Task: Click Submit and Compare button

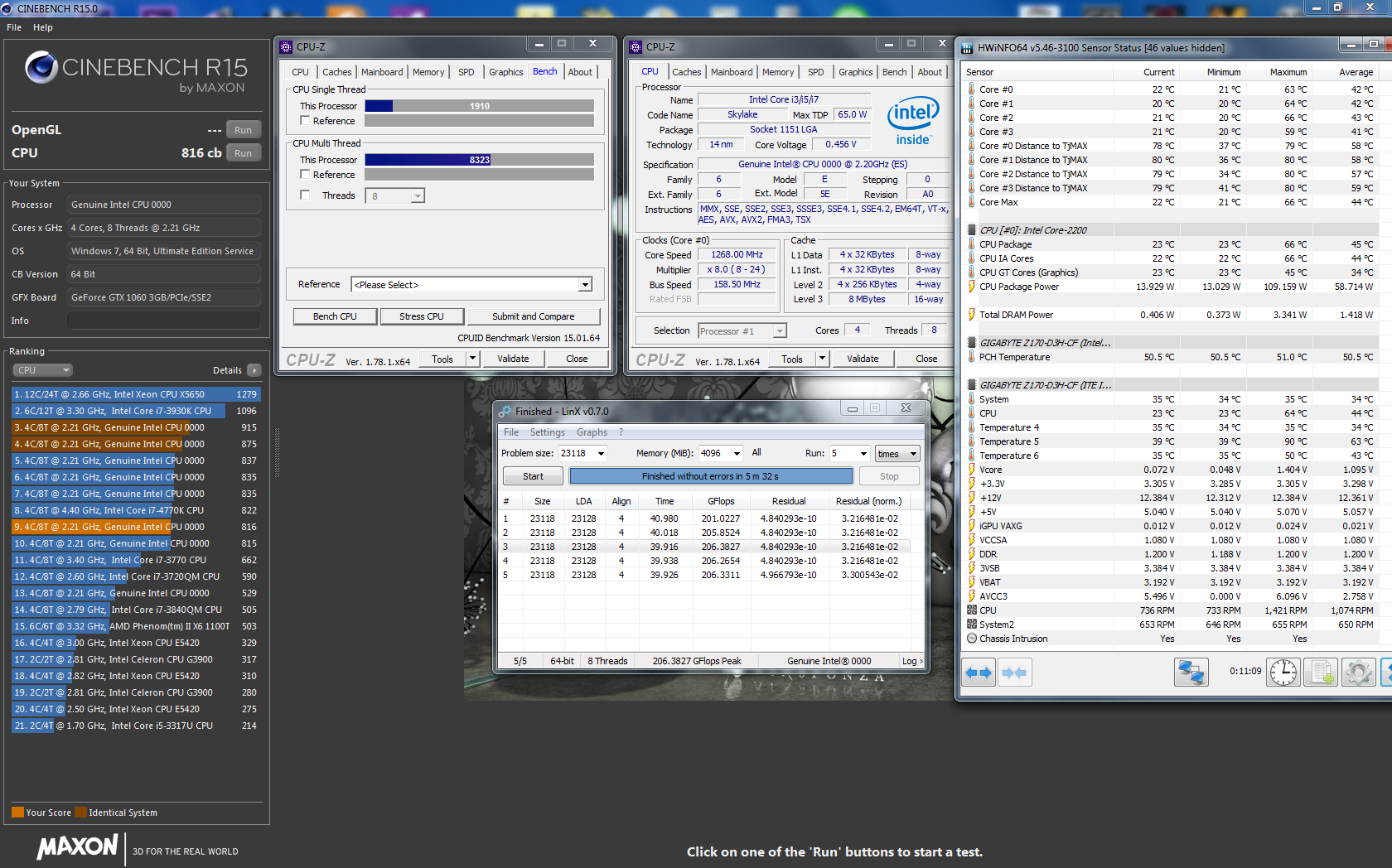Action: pyautogui.click(x=533, y=316)
